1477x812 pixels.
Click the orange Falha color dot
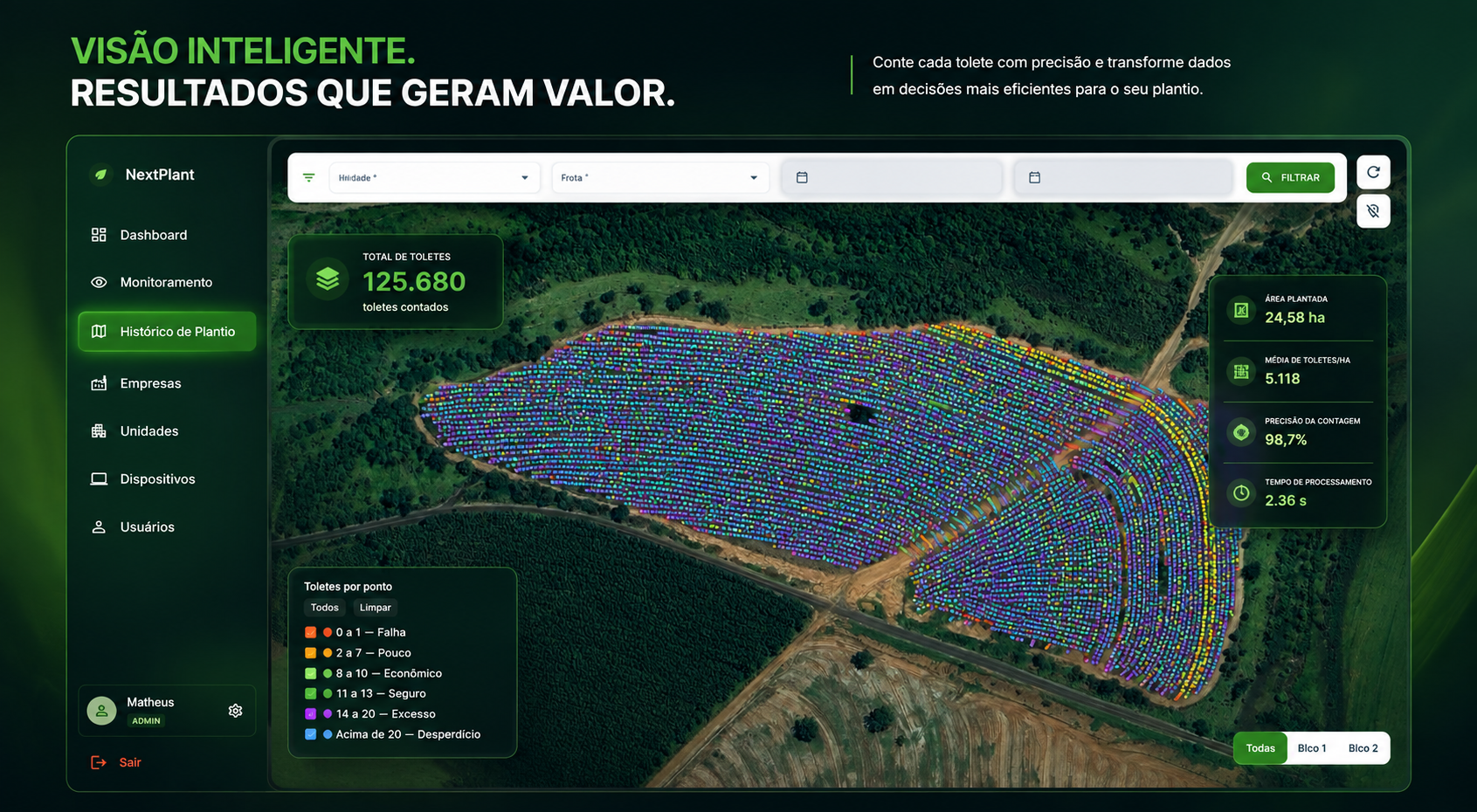click(x=328, y=632)
